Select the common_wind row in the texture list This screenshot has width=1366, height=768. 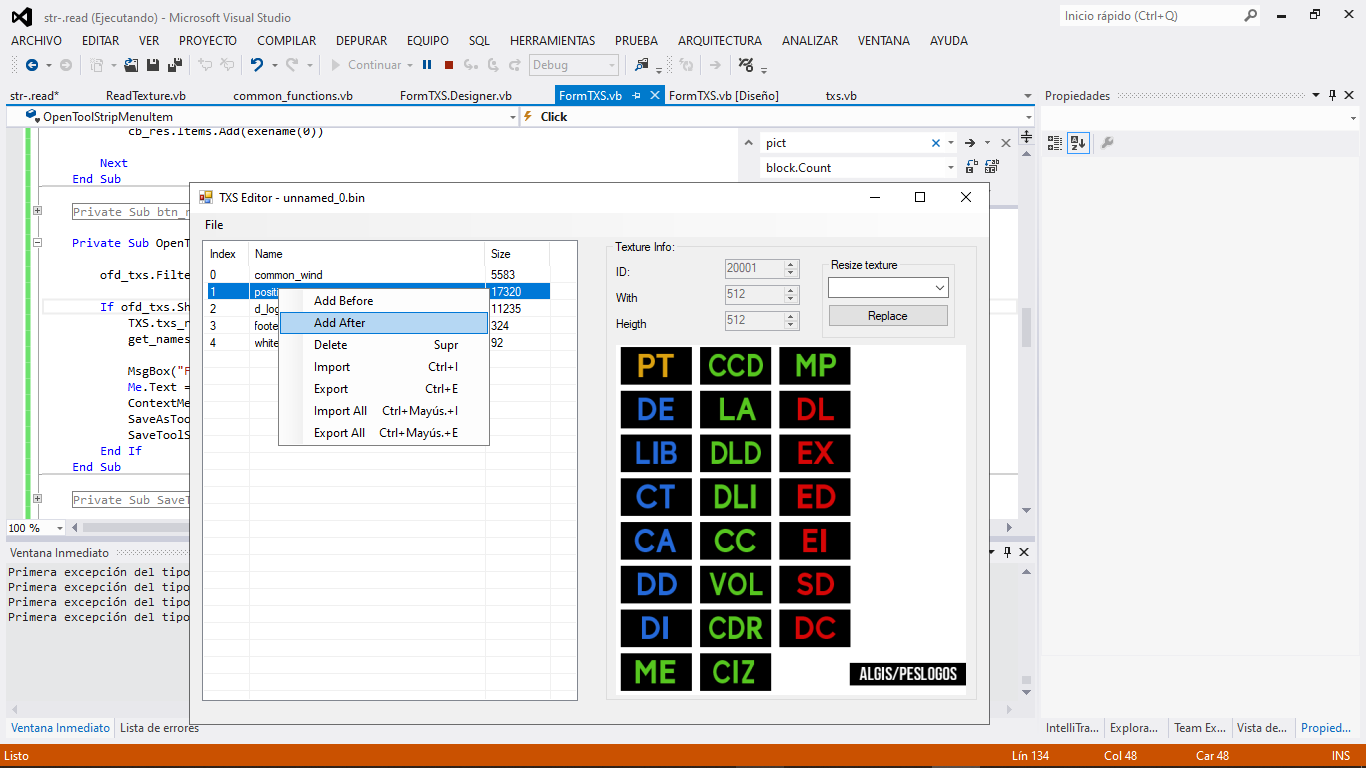tap(377, 274)
